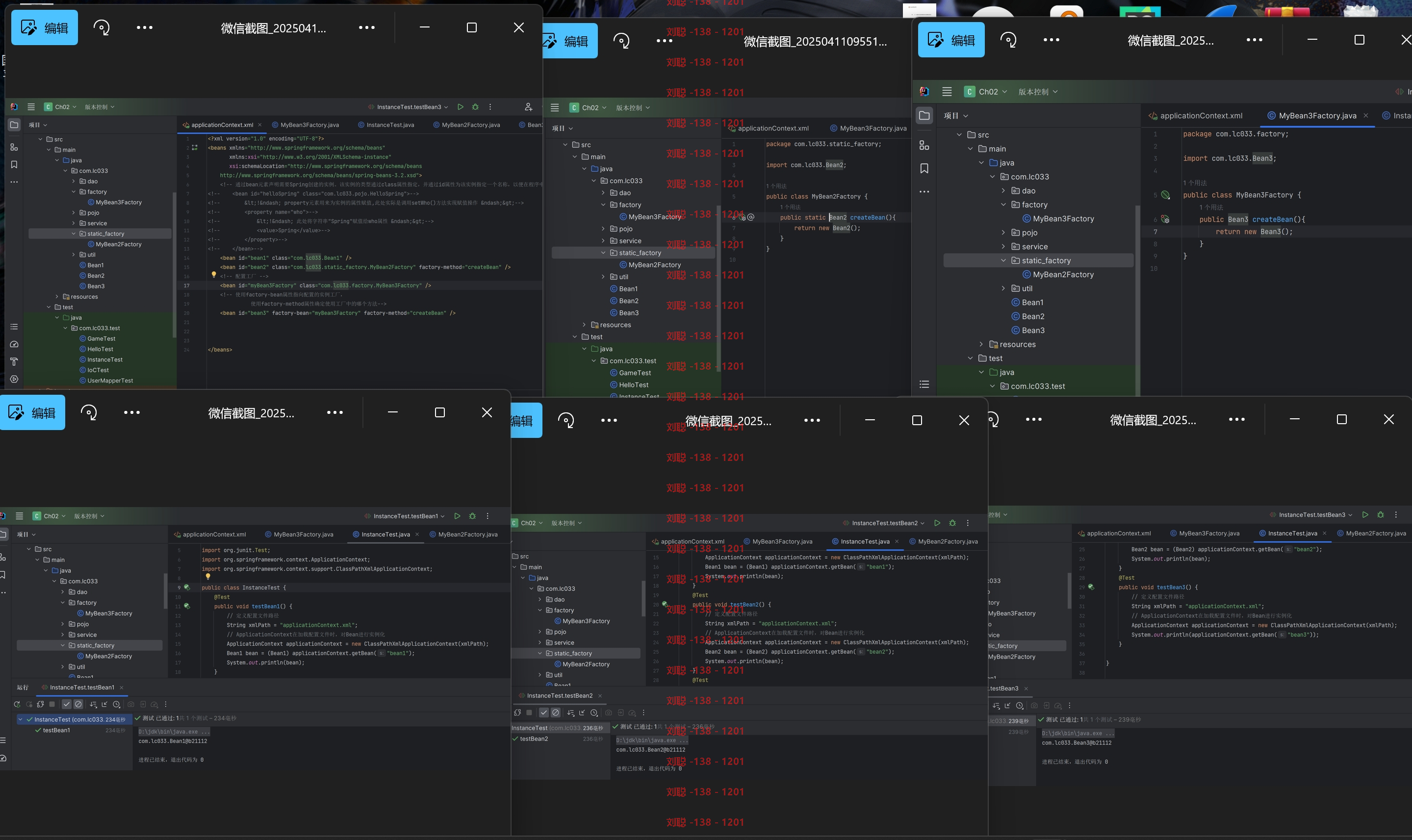
Task: Click build hammer icon in XML window sidebar
Action: pyautogui.click(x=14, y=362)
